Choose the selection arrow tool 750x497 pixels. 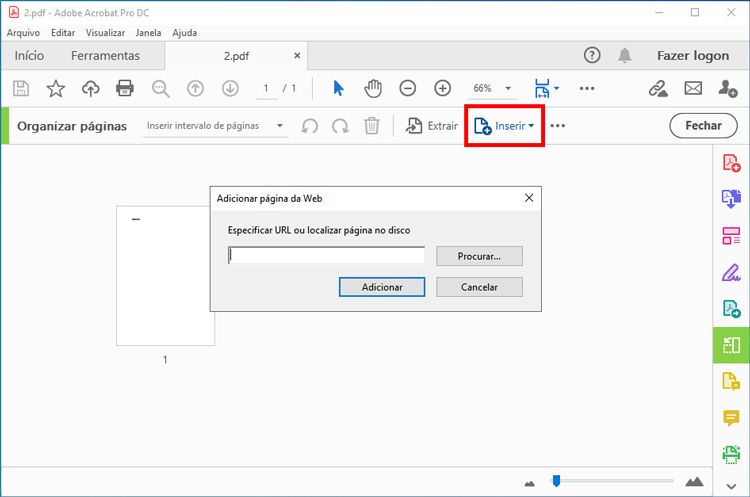[338, 88]
